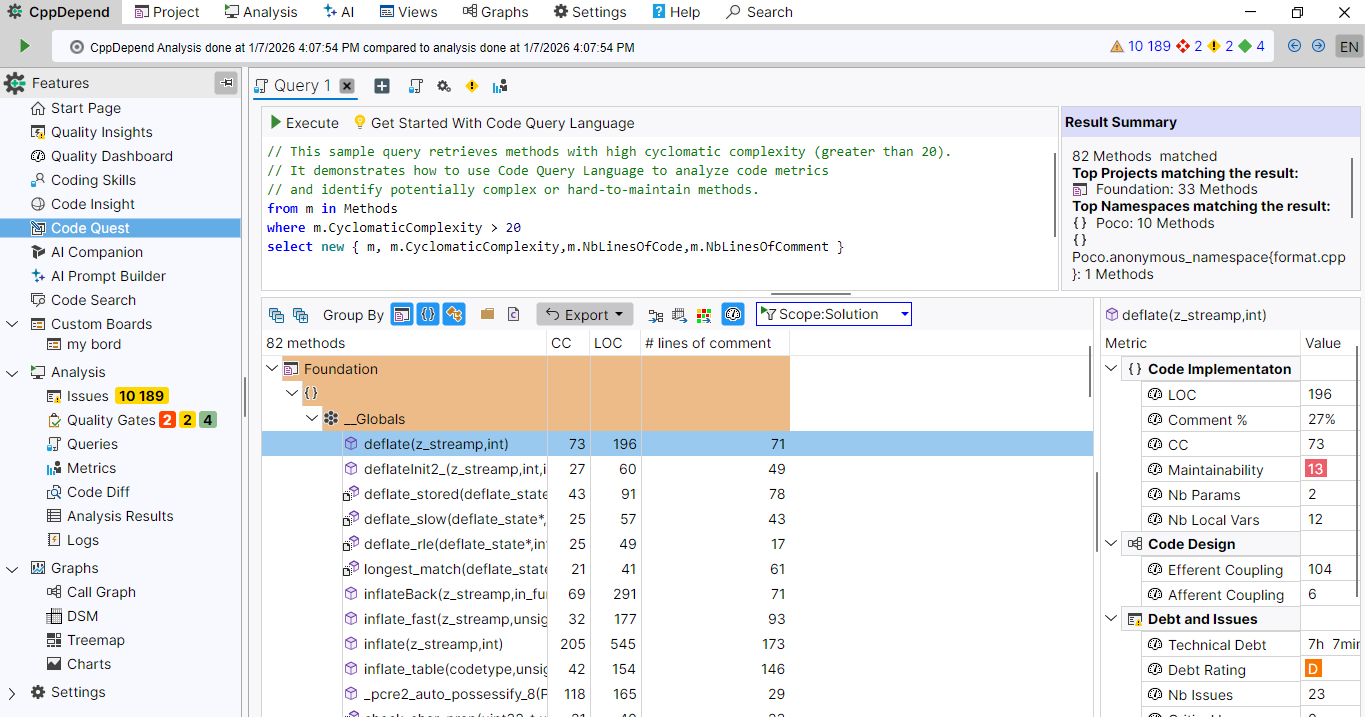Viewport: 1365px width, 717px height.
Task: Click the yellow warning diamond icon beside Query tab
Action: click(x=472, y=86)
